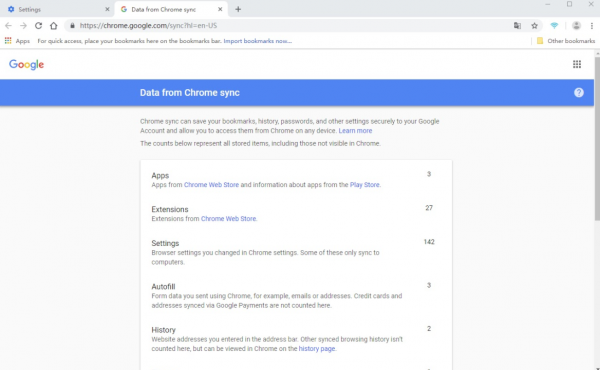
Task: View site security lock info
Action: tap(72, 26)
